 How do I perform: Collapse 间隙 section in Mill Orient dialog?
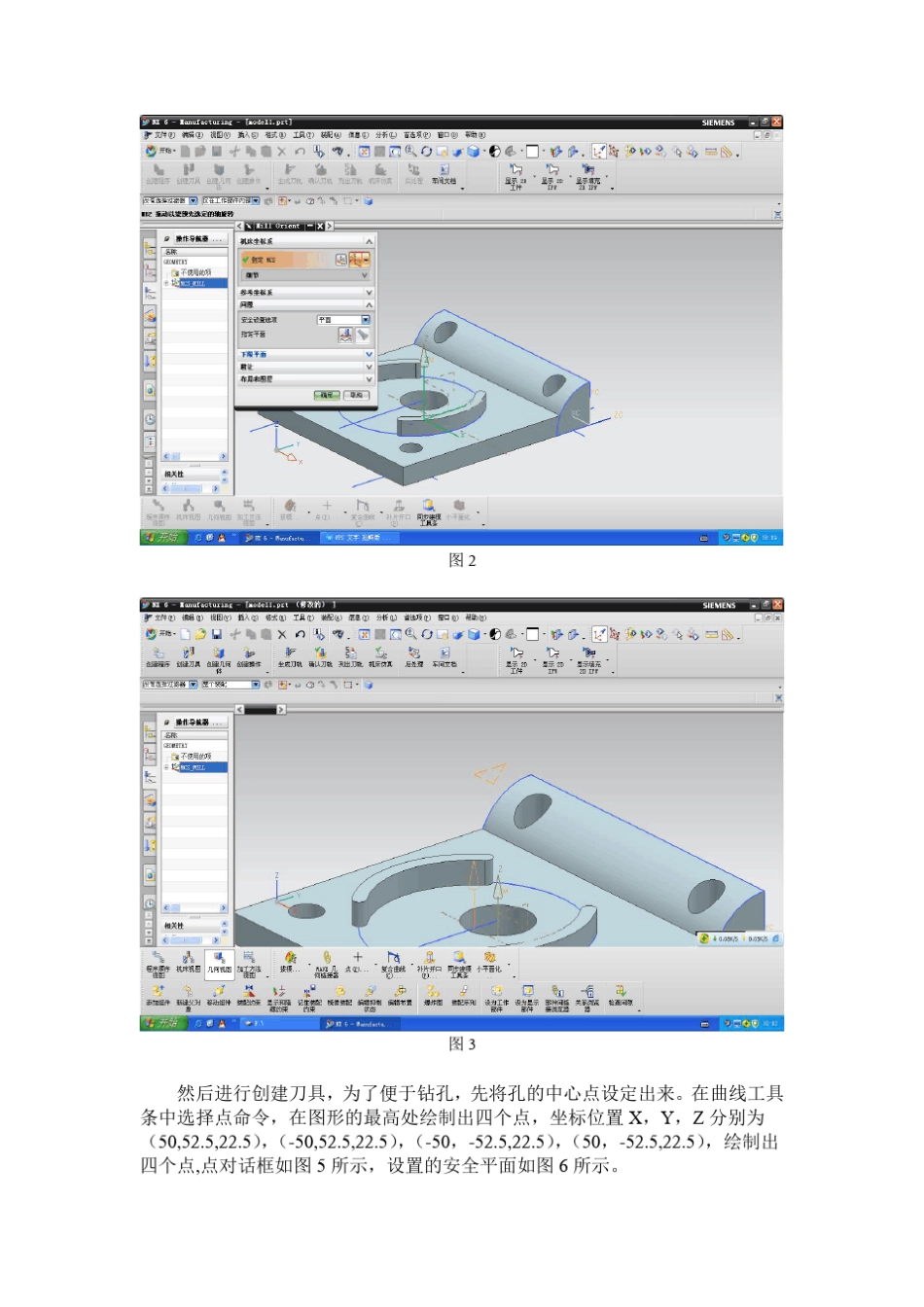click(x=369, y=304)
